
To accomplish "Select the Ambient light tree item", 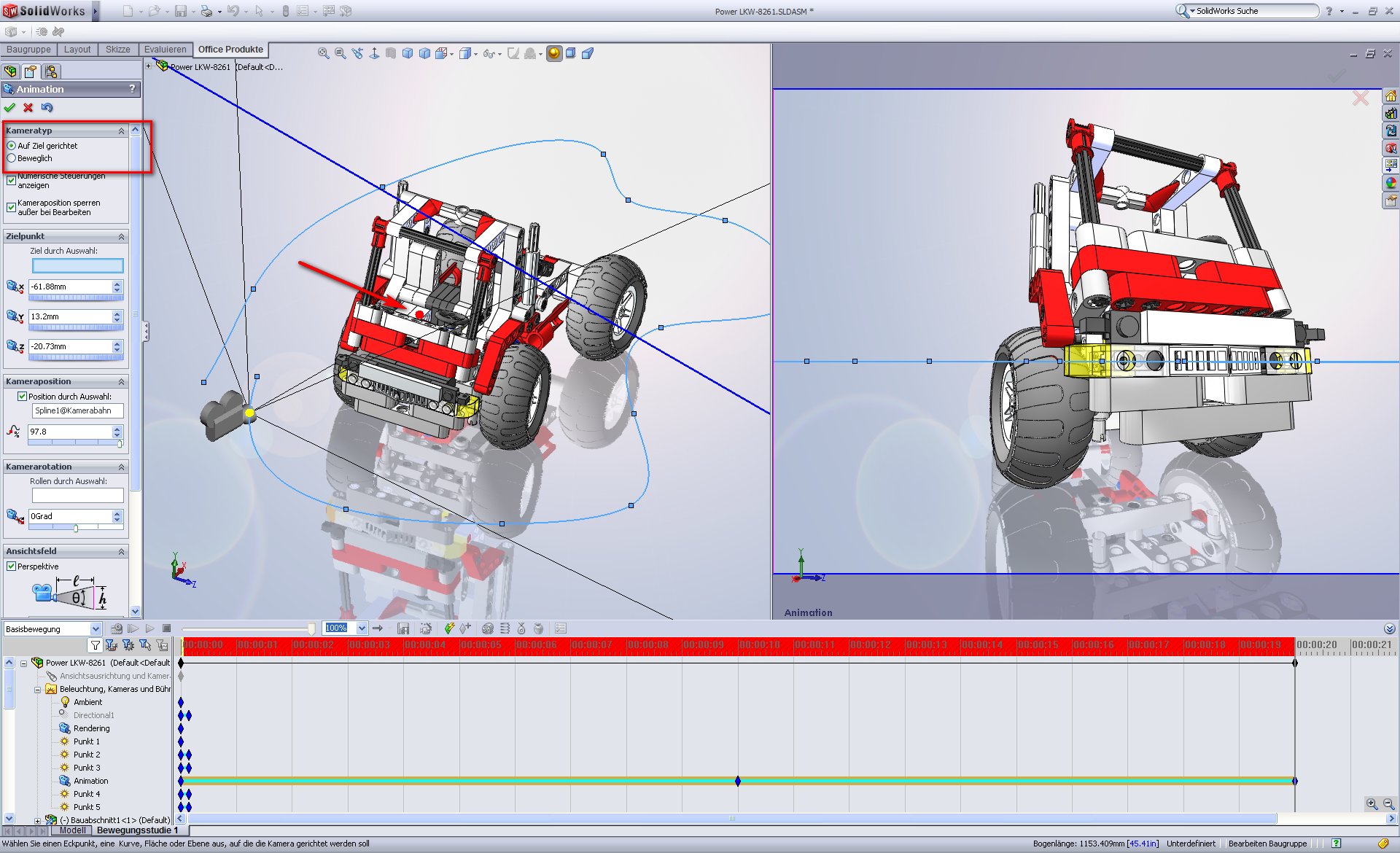I will 87,702.
